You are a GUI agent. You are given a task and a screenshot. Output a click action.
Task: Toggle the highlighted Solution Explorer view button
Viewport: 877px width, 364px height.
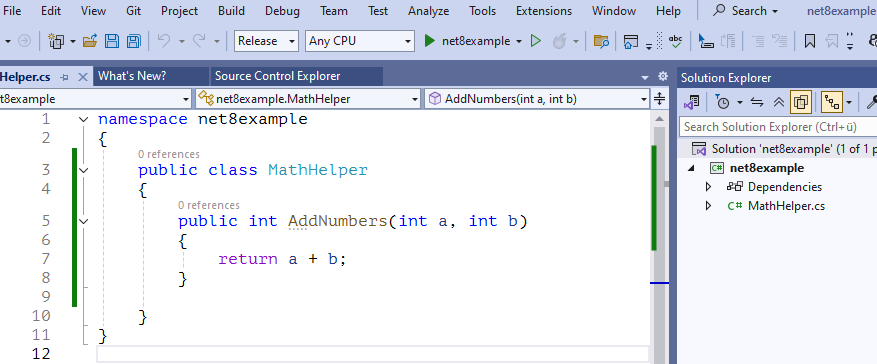[x=832, y=102]
